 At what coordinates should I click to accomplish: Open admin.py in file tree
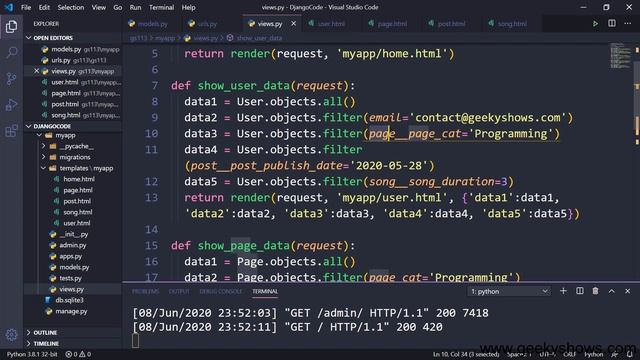(x=73, y=245)
